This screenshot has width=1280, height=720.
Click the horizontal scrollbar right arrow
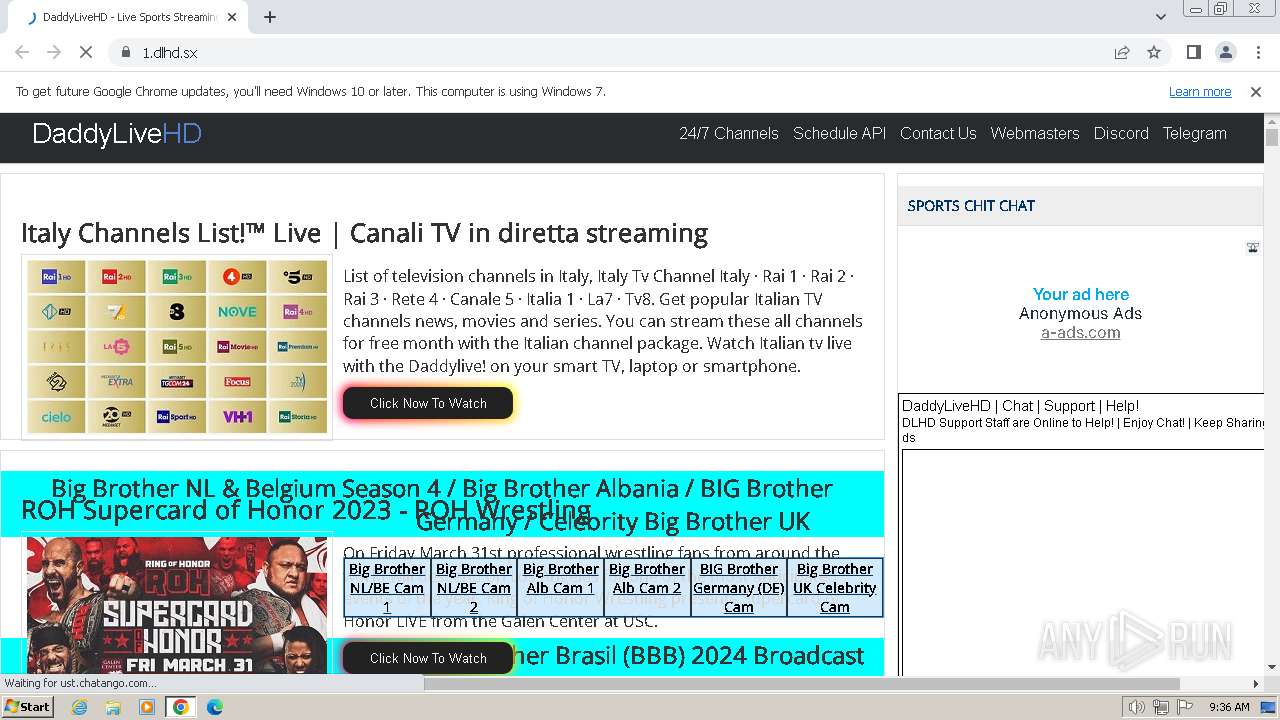1256,684
